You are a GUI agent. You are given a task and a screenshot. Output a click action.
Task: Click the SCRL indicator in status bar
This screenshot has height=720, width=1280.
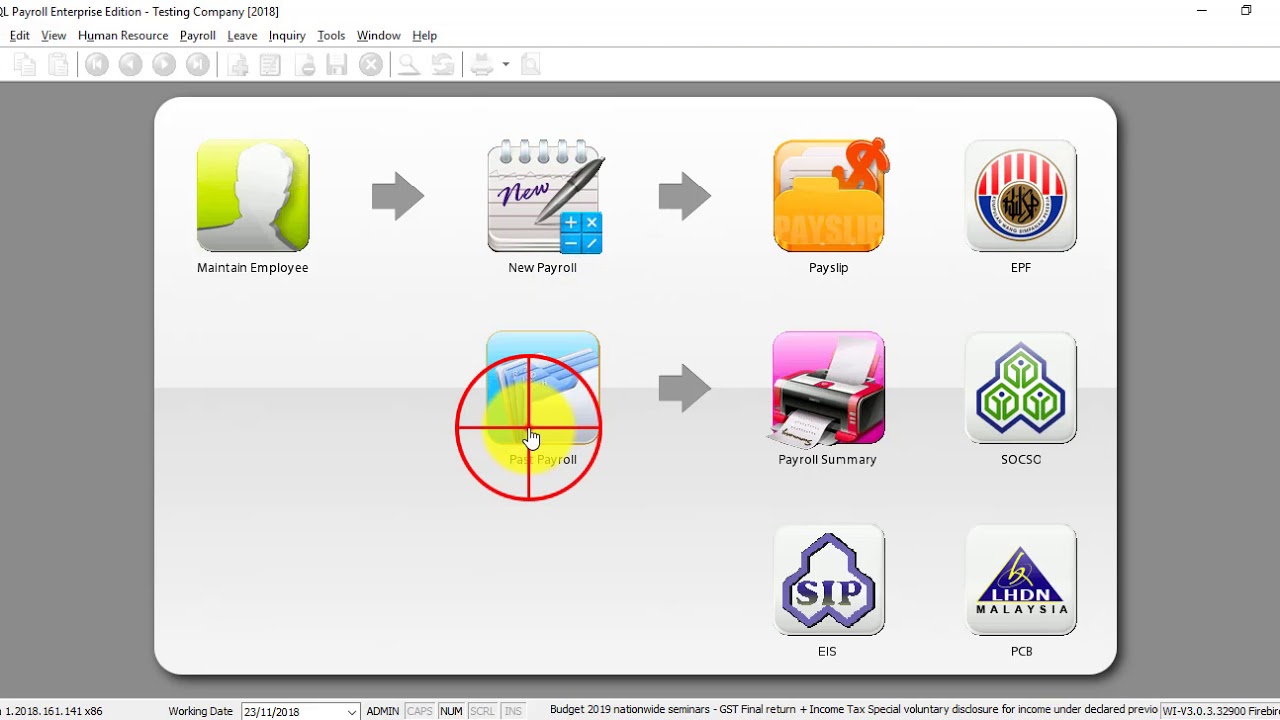pyautogui.click(x=482, y=712)
